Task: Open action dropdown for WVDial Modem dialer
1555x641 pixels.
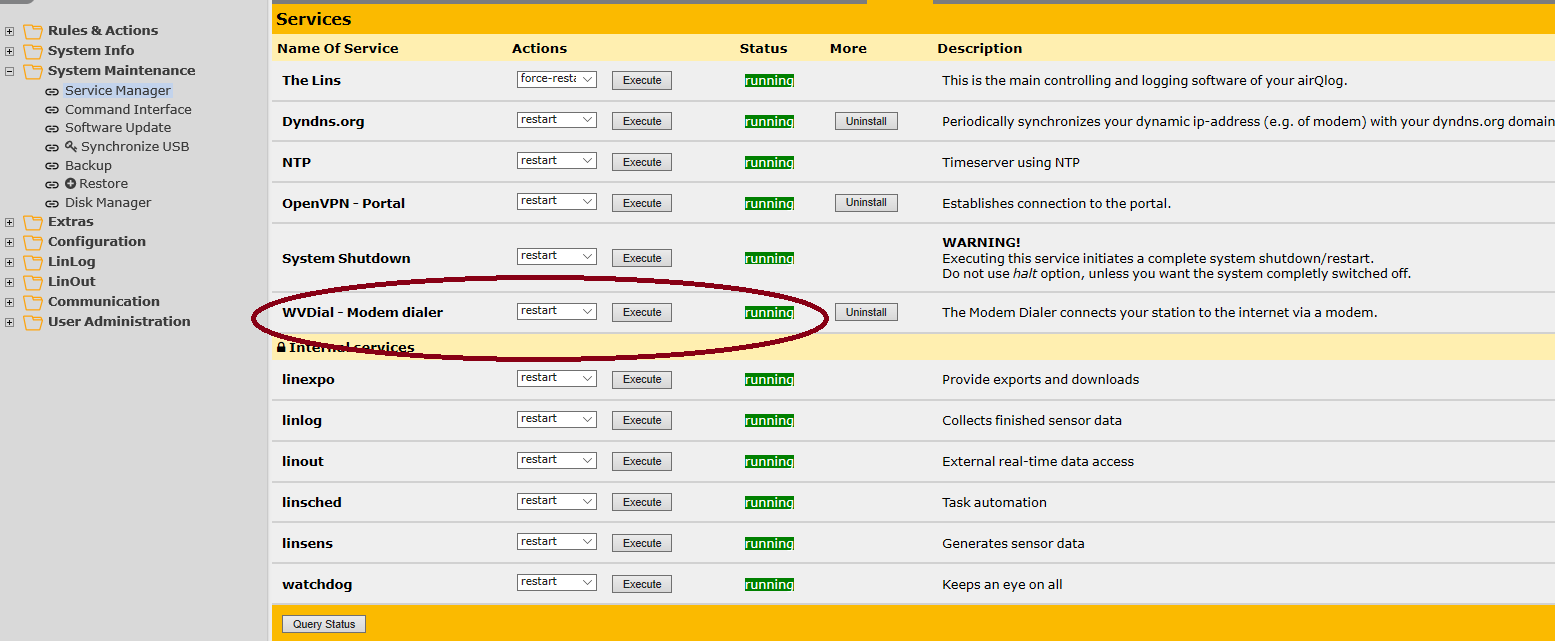Action: pyautogui.click(x=557, y=311)
